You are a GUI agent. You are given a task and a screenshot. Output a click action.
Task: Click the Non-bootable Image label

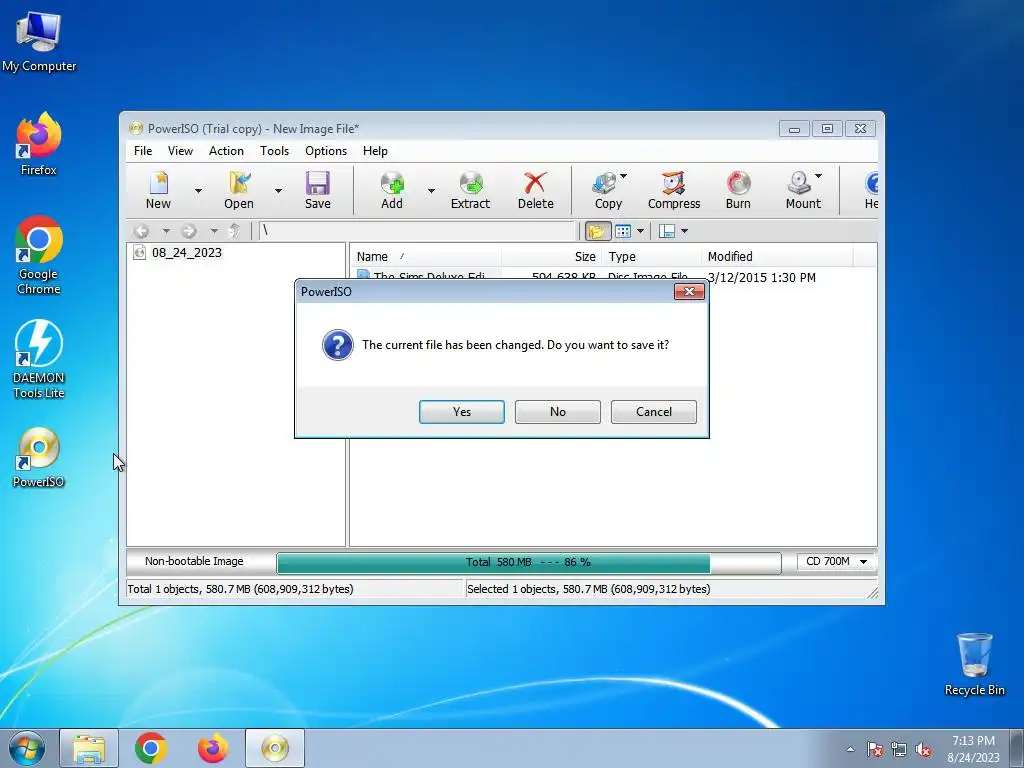pos(194,561)
